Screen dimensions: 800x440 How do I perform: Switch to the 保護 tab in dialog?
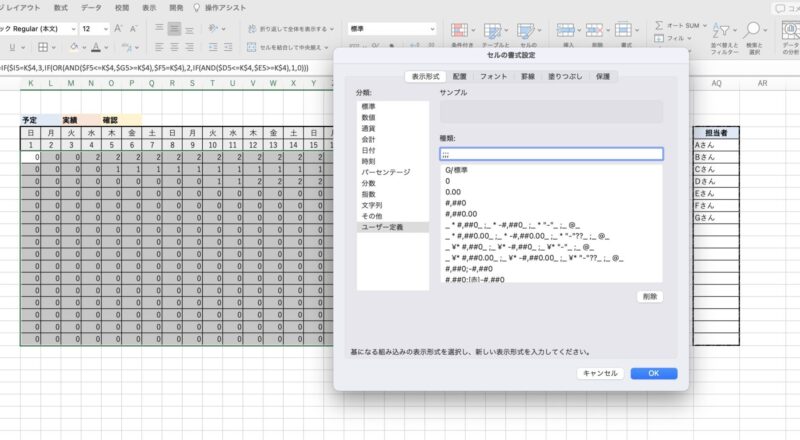(603, 77)
